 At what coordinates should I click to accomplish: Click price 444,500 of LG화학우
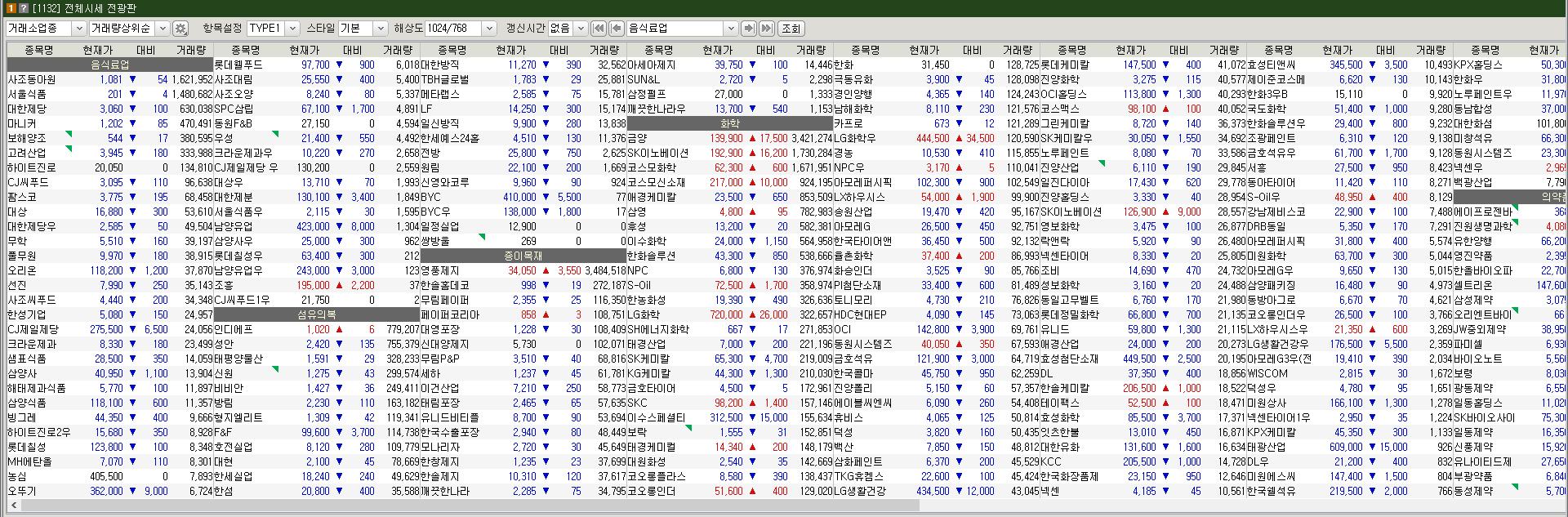pos(933,138)
